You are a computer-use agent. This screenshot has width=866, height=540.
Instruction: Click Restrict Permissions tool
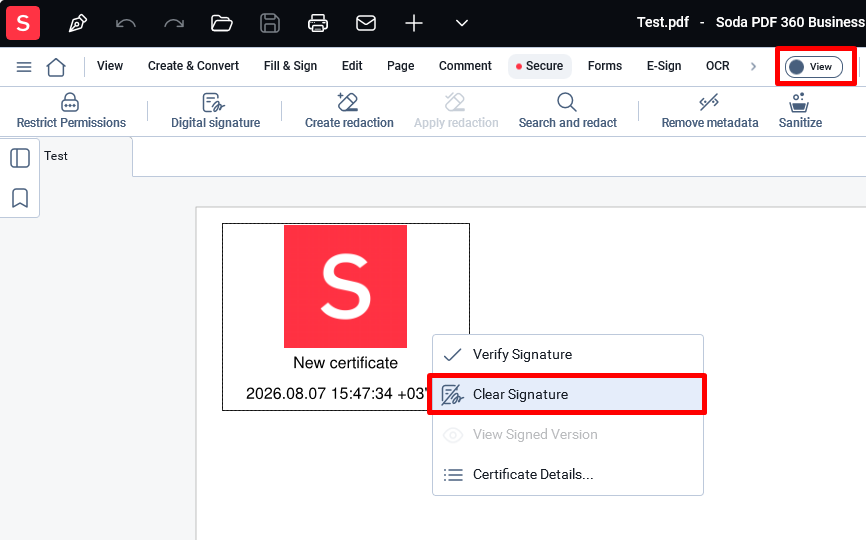click(71, 111)
